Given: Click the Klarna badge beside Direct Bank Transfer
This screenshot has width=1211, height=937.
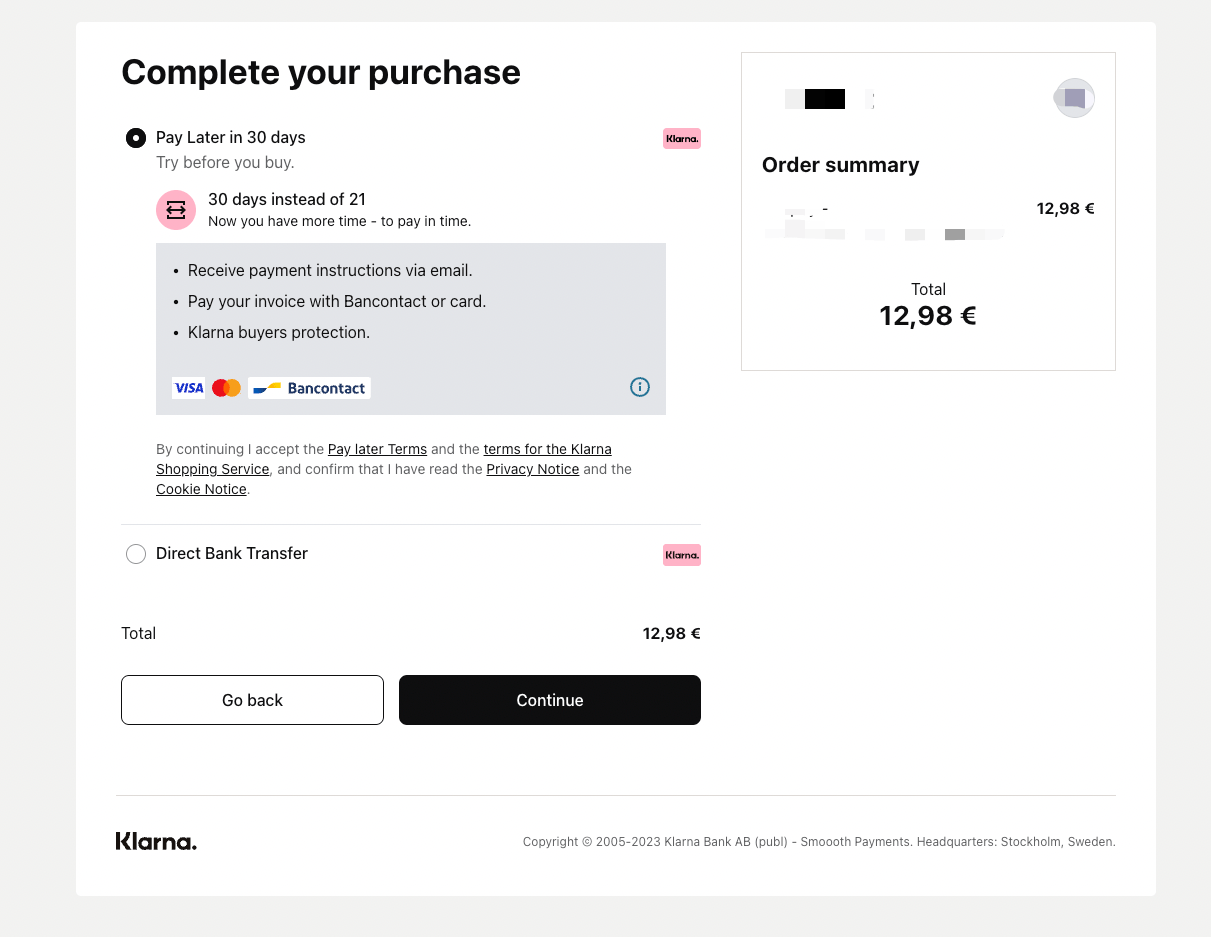Looking at the screenshot, I should coord(681,554).
